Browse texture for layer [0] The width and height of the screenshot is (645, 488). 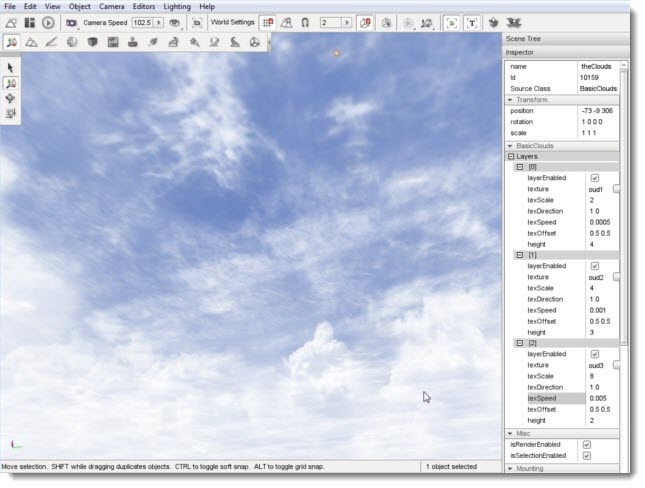[616, 189]
